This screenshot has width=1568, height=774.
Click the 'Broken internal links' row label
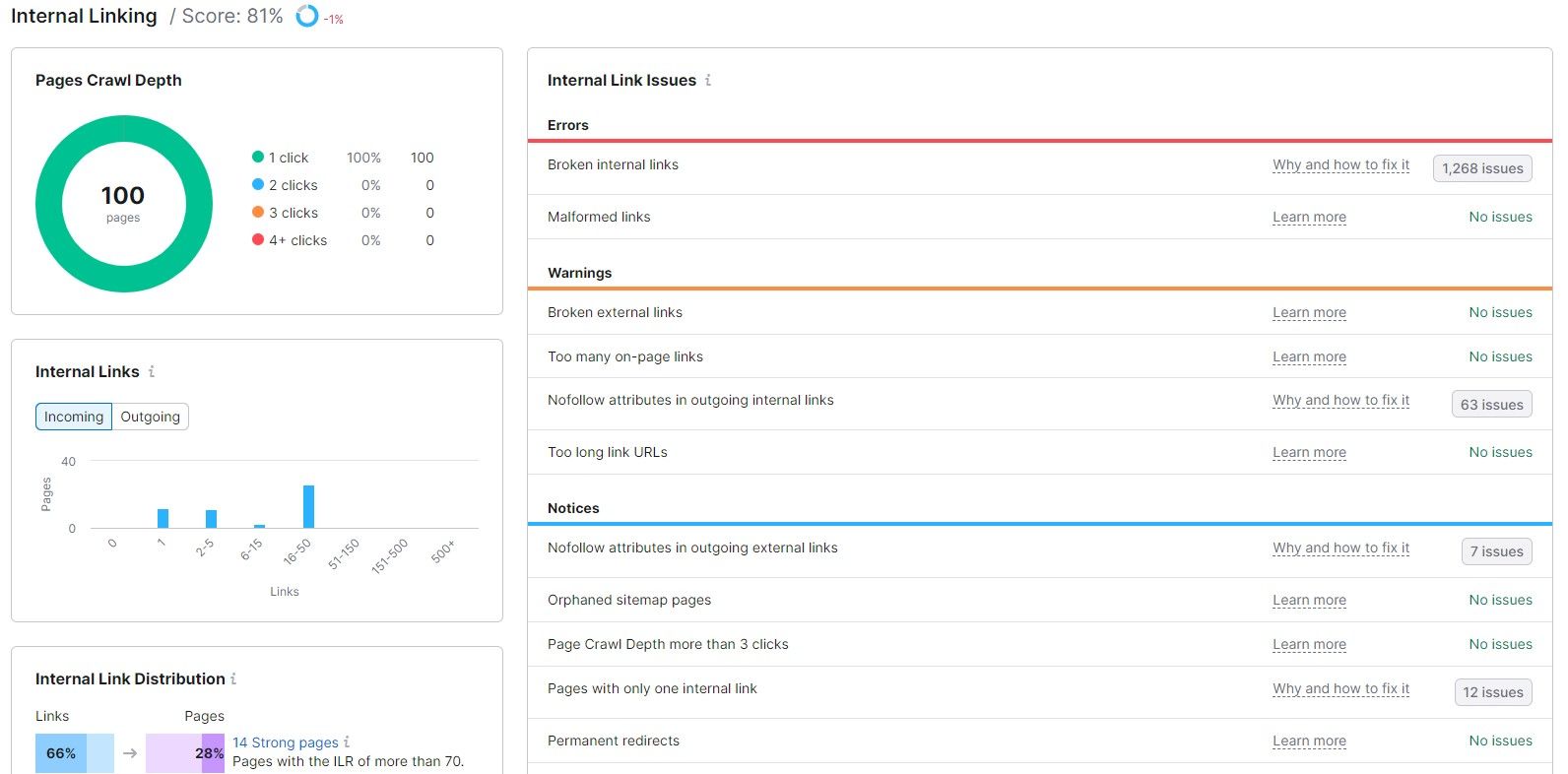point(613,164)
